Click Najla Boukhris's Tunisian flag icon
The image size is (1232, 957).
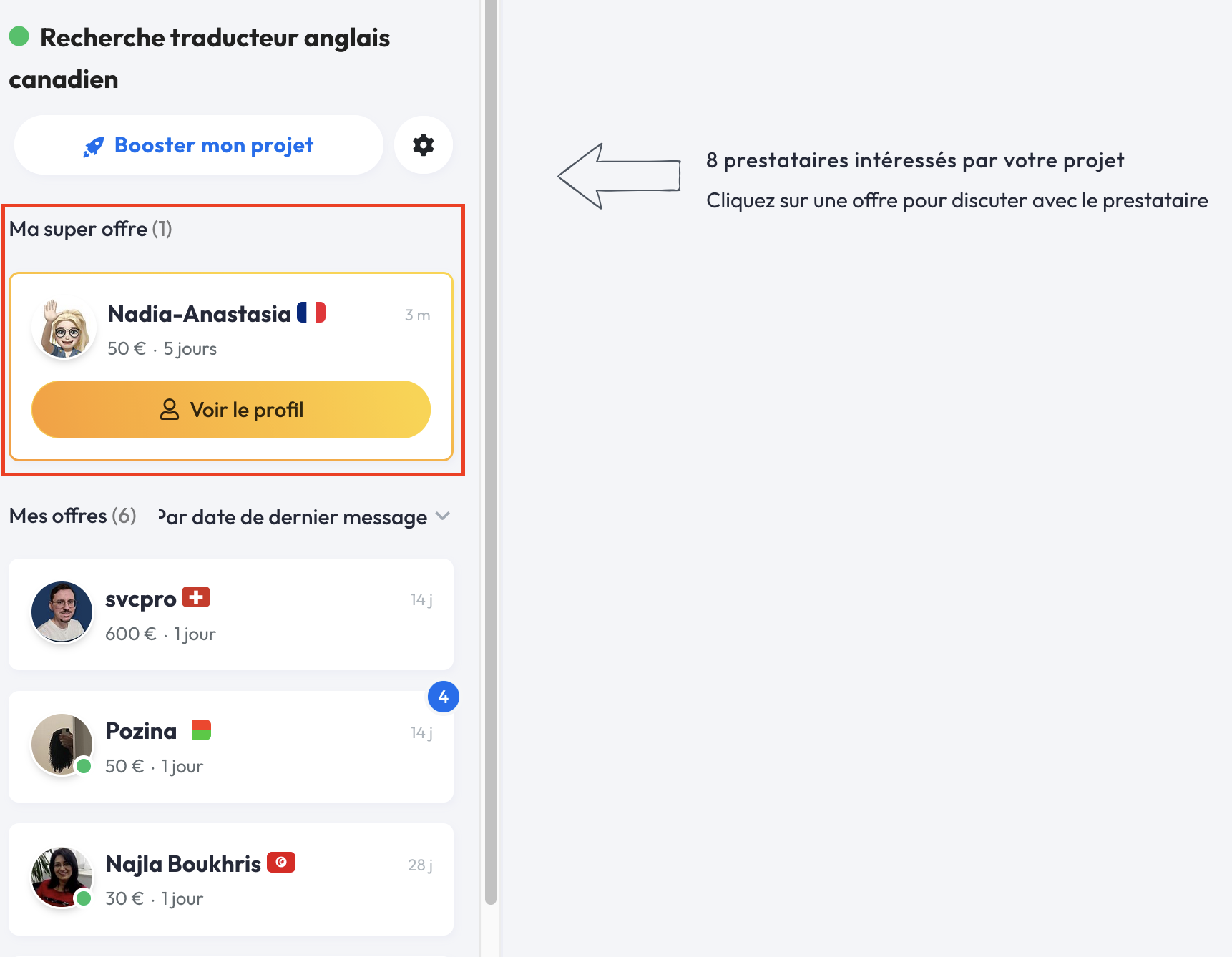281,863
